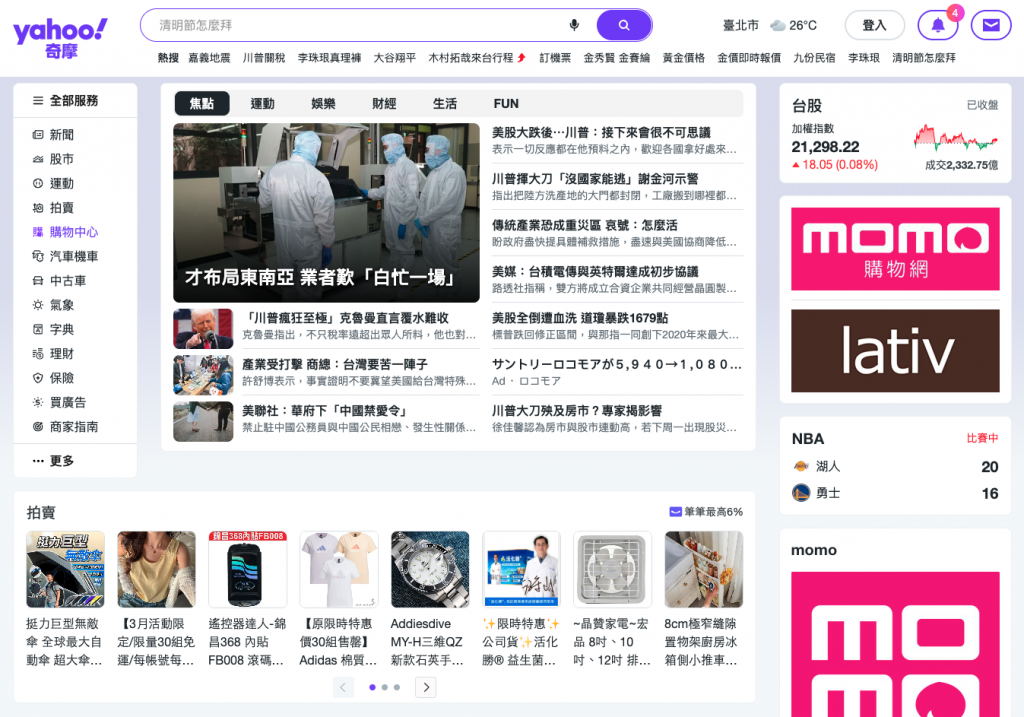Click the 臺北市 location text
This screenshot has height=717, width=1024.
coord(741,25)
